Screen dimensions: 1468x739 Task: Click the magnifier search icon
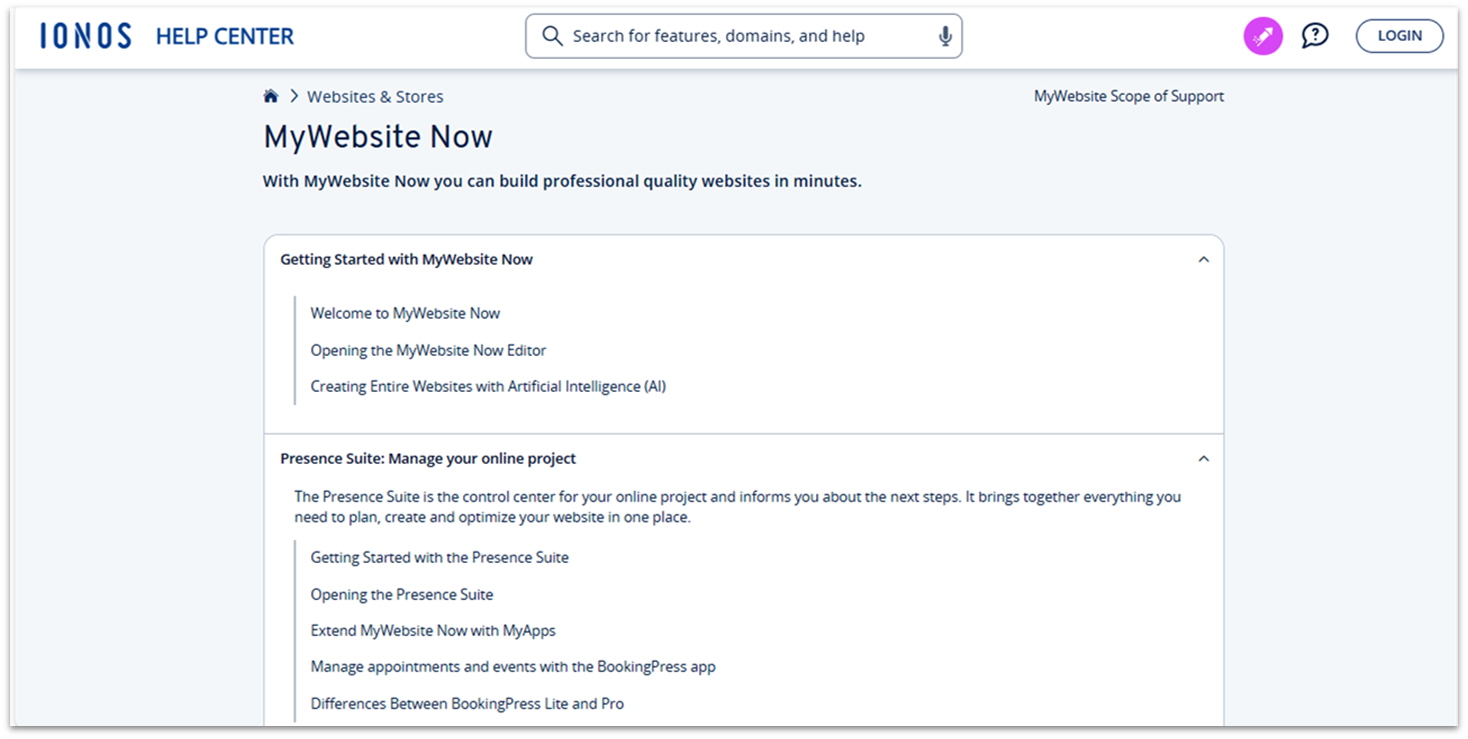552,36
